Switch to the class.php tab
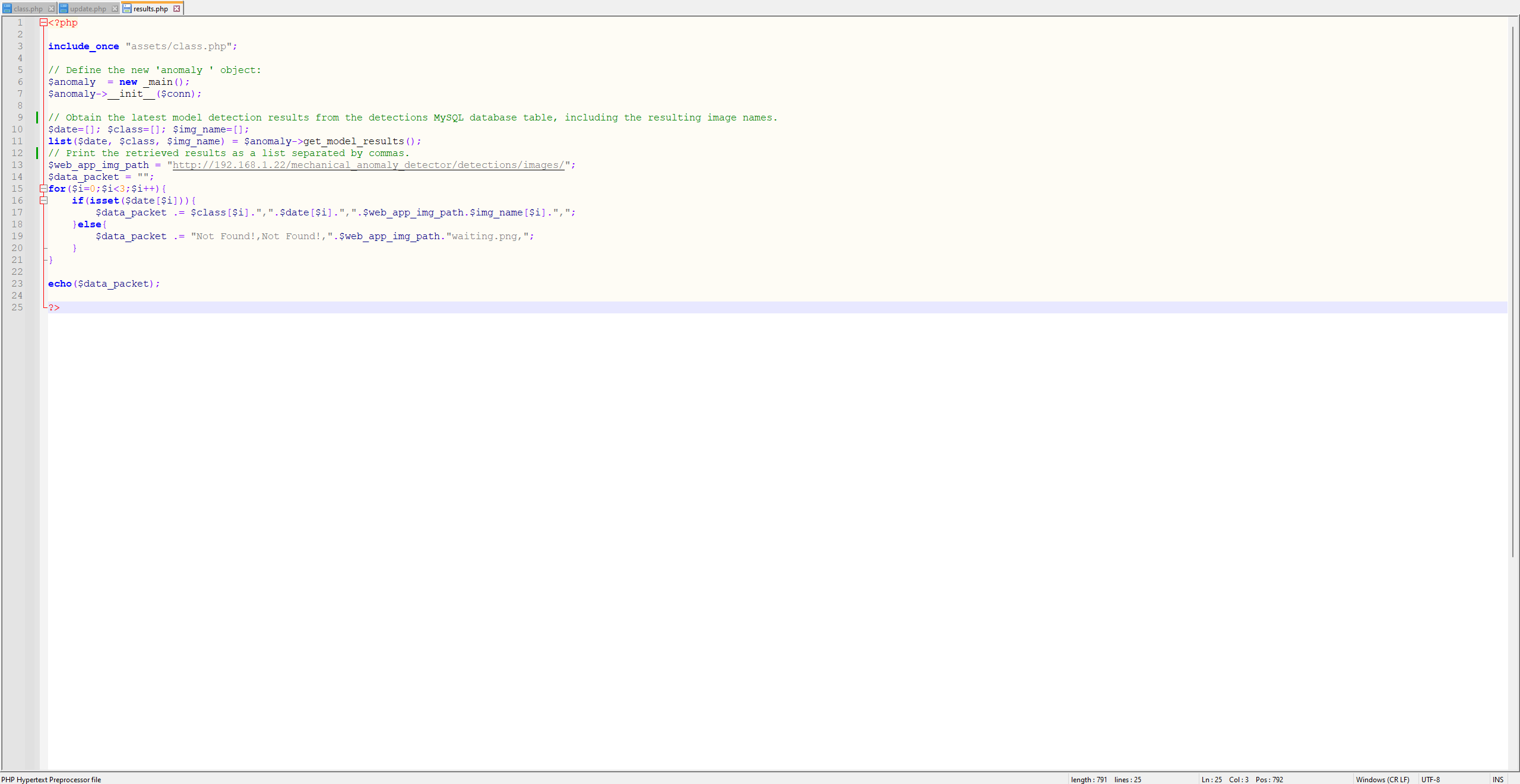 [x=28, y=9]
